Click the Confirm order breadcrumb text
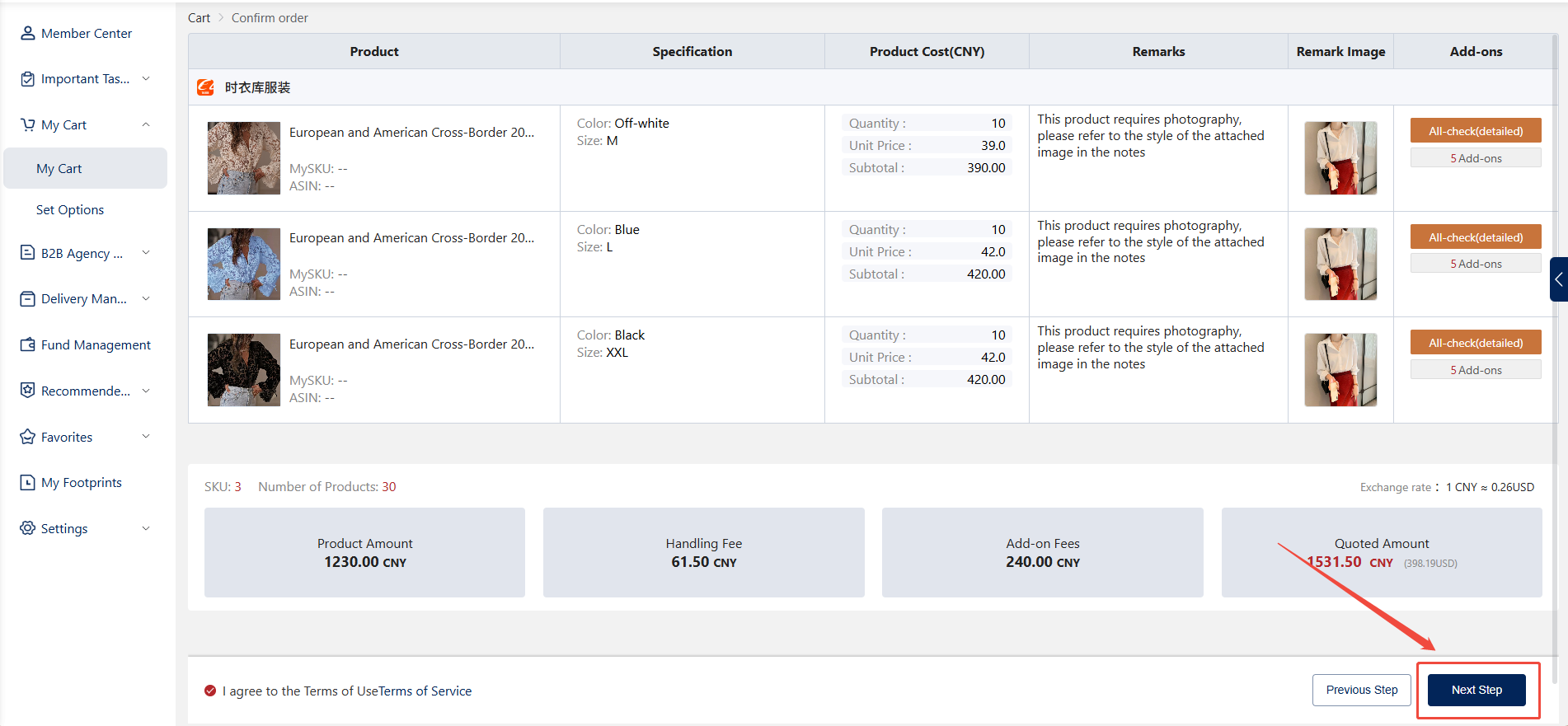 tap(270, 17)
